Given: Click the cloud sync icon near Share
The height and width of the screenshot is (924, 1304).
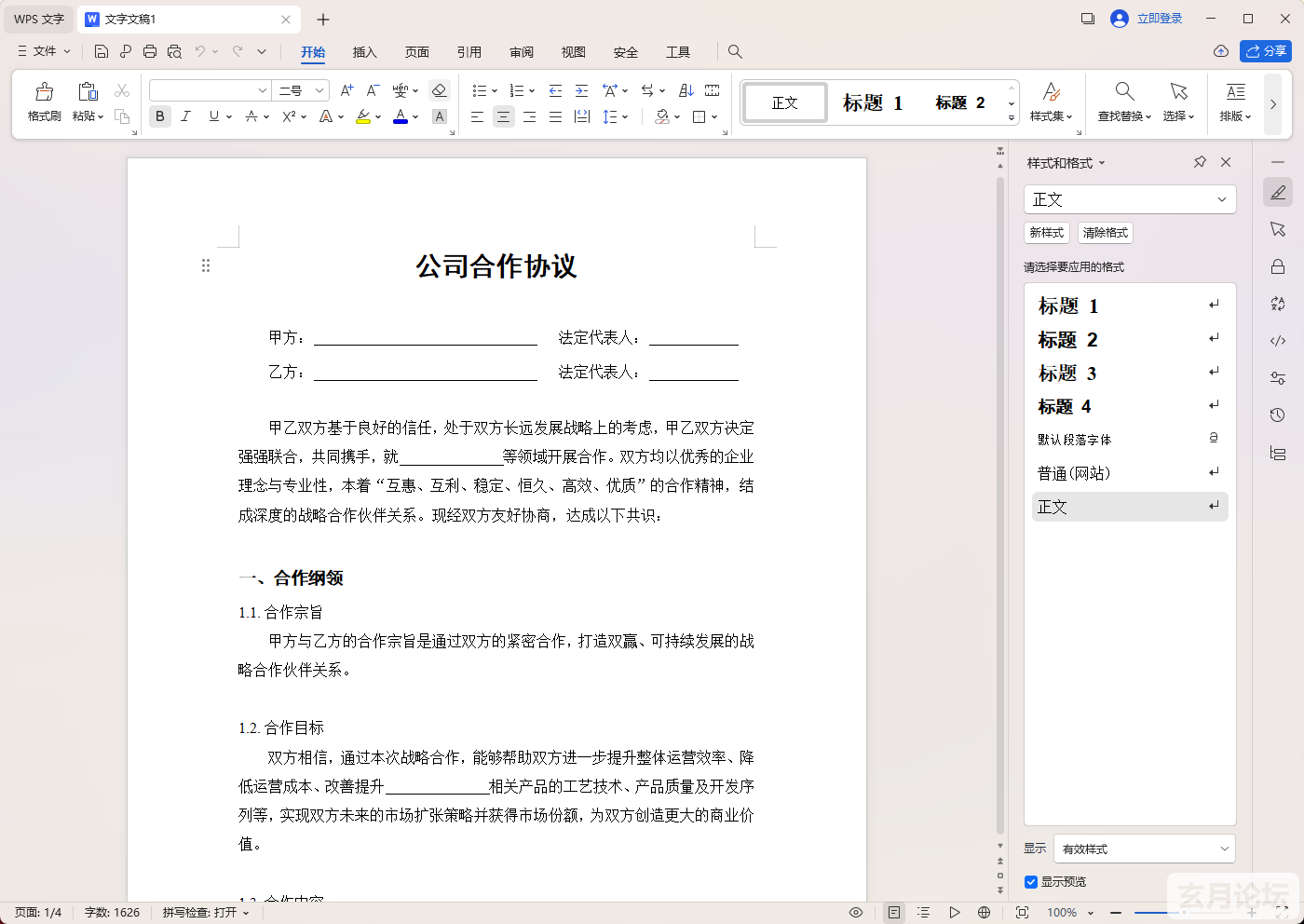Looking at the screenshot, I should tap(1221, 51).
